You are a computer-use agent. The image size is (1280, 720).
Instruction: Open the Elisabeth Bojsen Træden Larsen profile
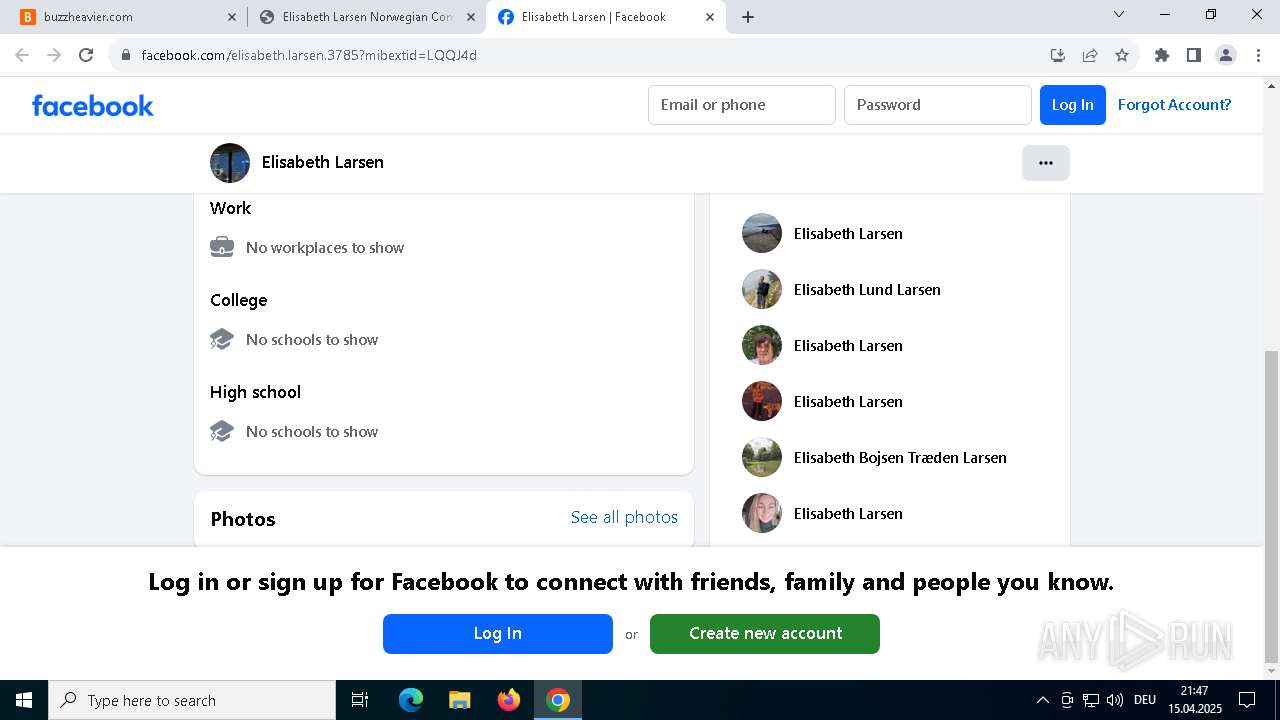point(900,458)
